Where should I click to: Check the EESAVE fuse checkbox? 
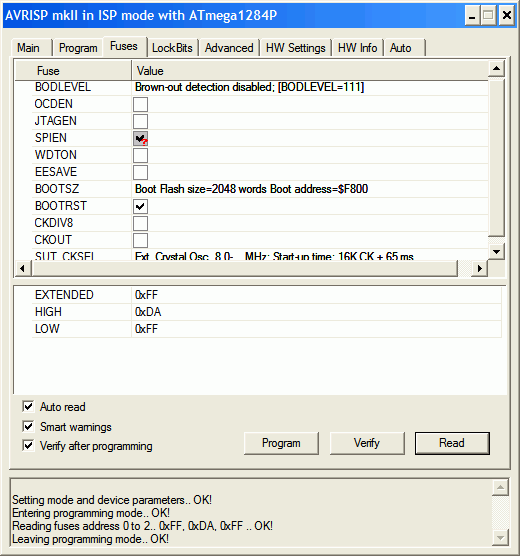(x=140, y=172)
